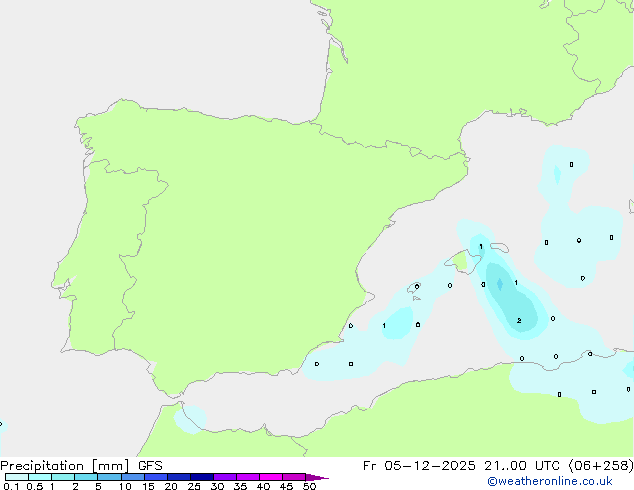Click the Menorca island outline on the map
The width and height of the screenshot is (634, 490).
click(x=499, y=247)
